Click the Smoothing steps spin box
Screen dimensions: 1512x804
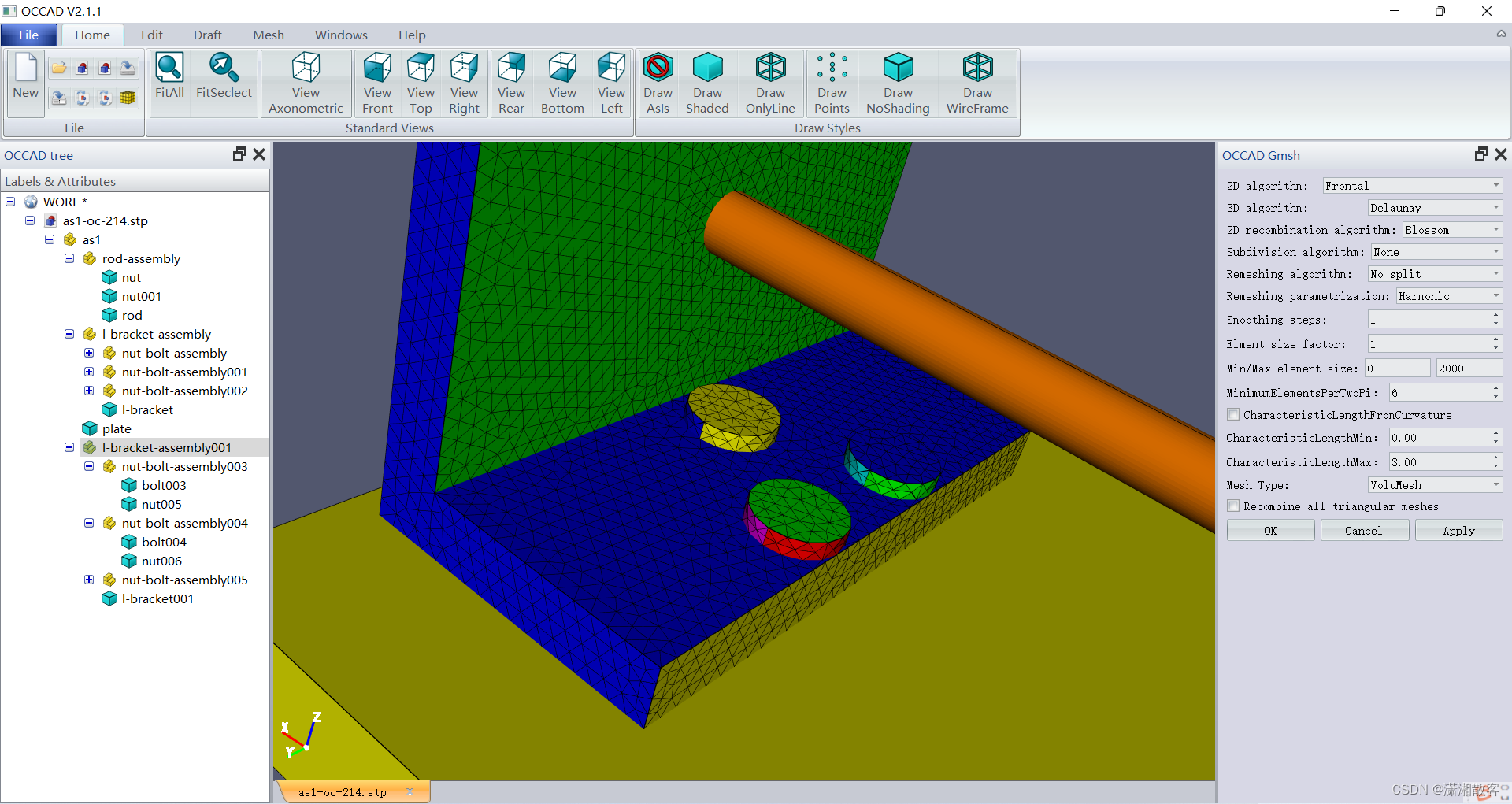pyautogui.click(x=1435, y=320)
